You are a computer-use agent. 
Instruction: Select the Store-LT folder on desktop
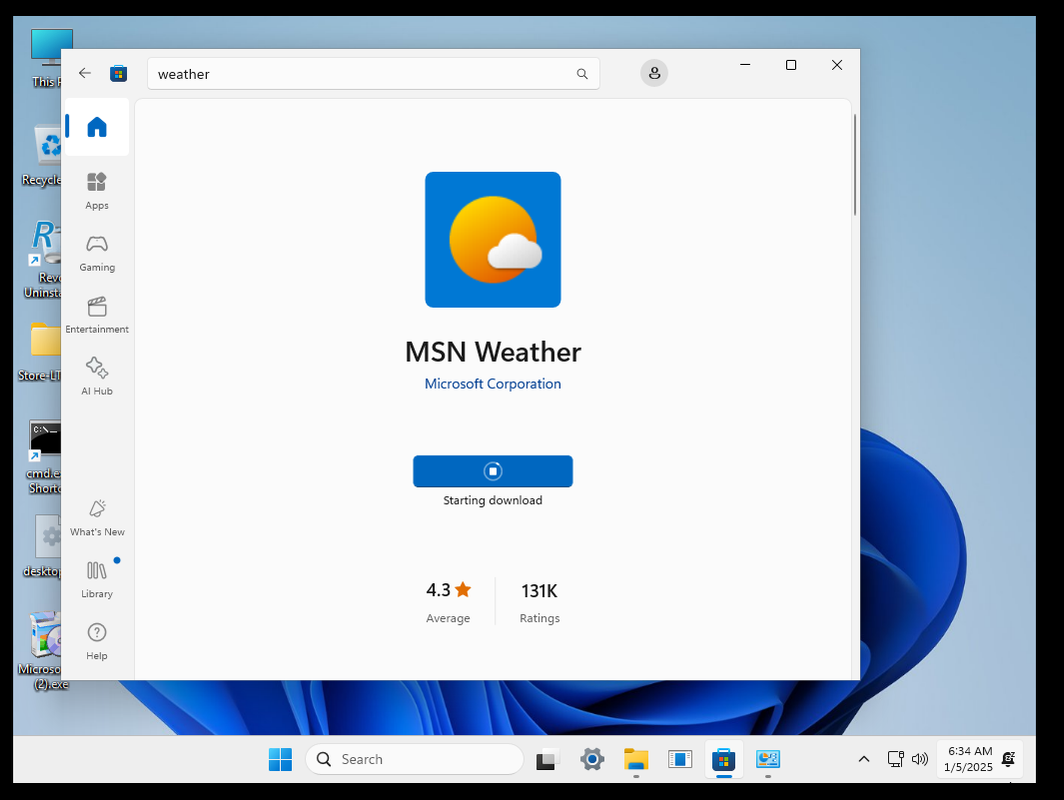click(40, 351)
